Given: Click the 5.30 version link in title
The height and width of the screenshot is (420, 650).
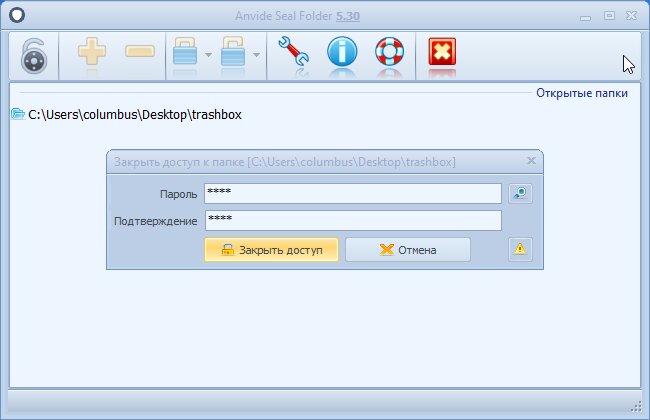Looking at the screenshot, I should (348, 16).
